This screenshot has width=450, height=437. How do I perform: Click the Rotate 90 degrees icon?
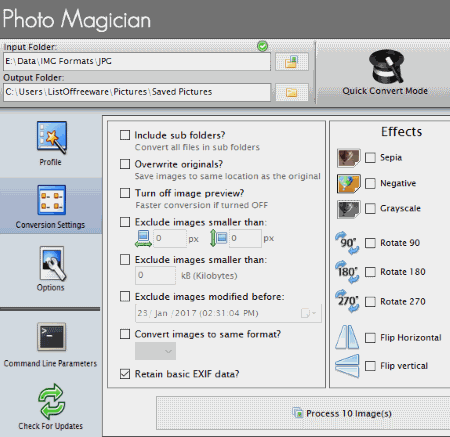pyautogui.click(x=347, y=243)
